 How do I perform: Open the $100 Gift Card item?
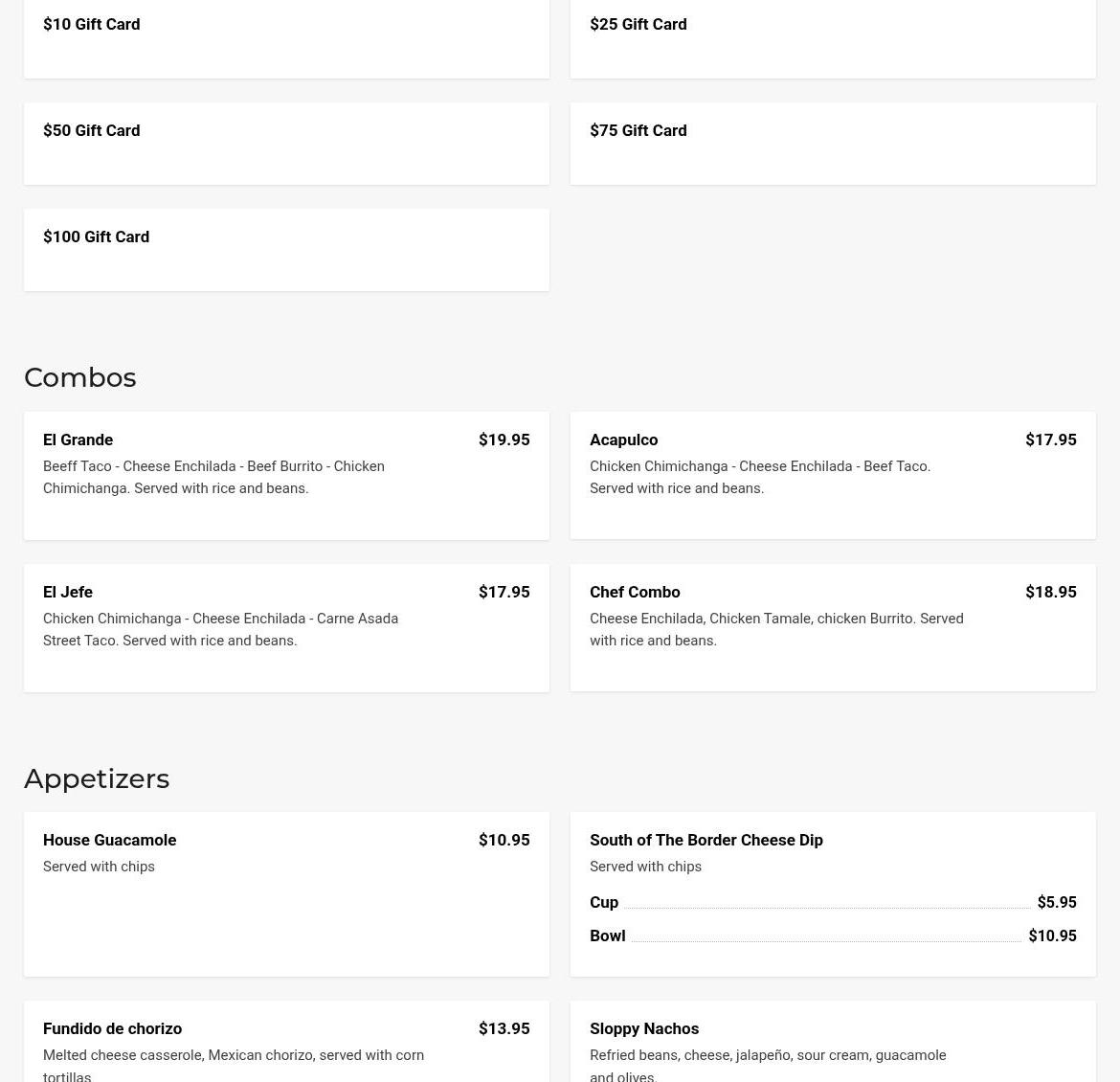tap(97, 237)
